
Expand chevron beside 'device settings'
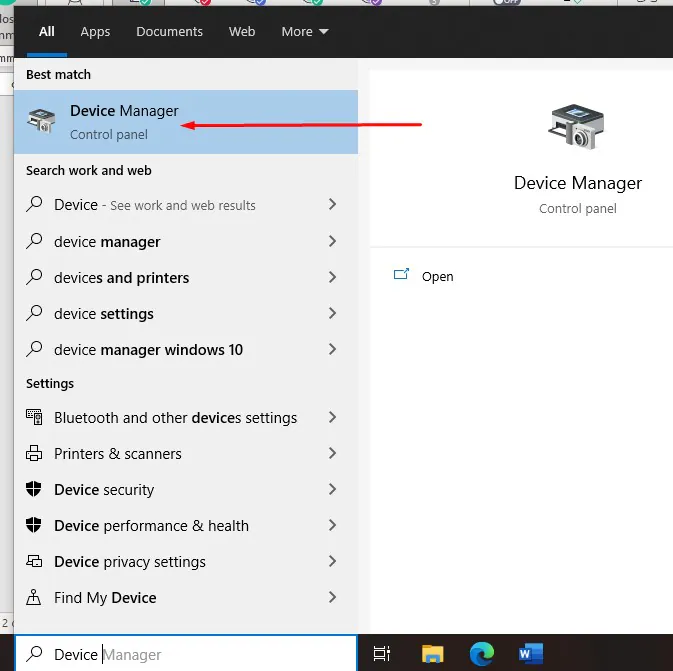[332, 313]
